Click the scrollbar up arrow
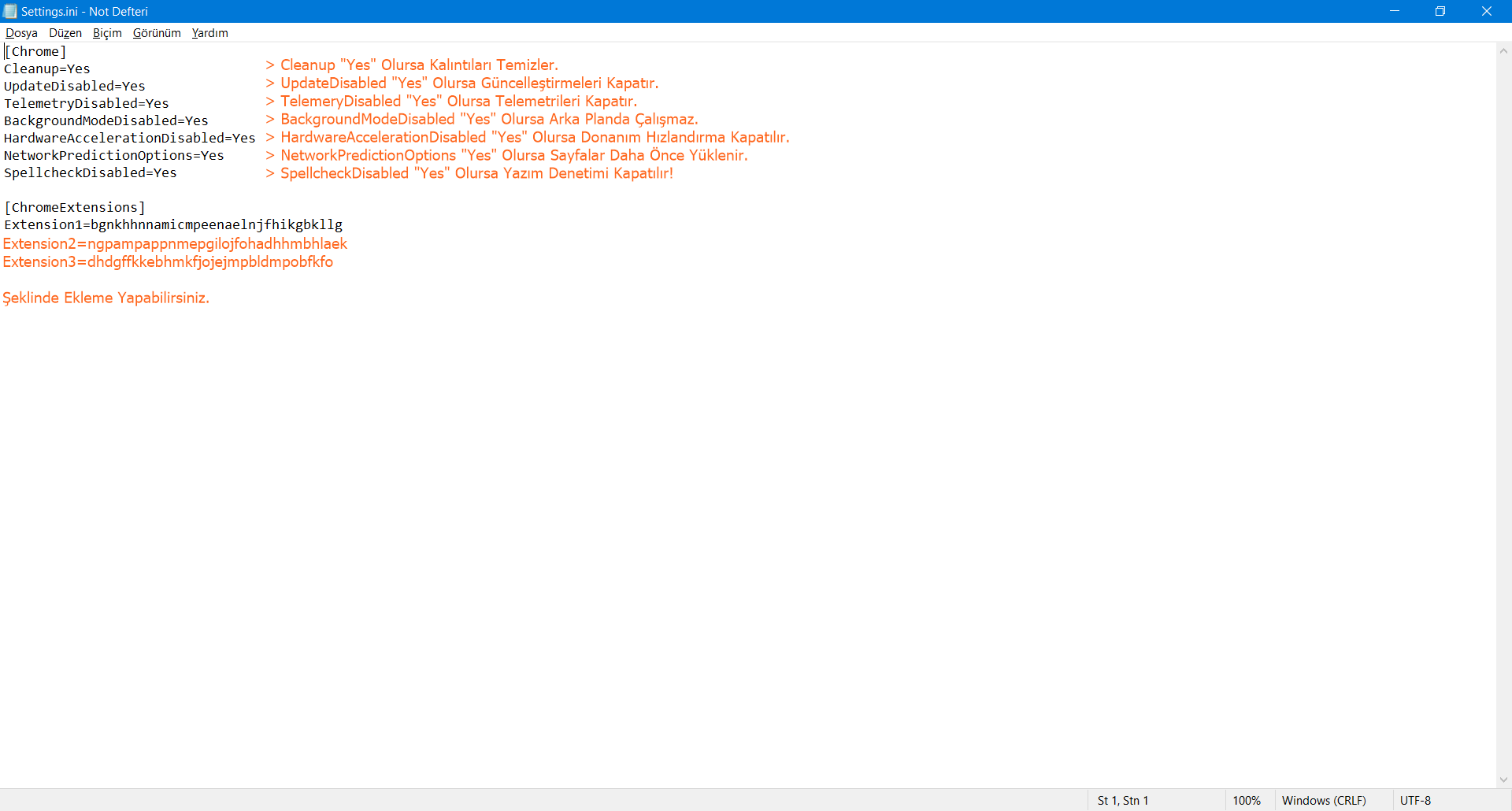Screen dimensions: 1512x811 1503,50
